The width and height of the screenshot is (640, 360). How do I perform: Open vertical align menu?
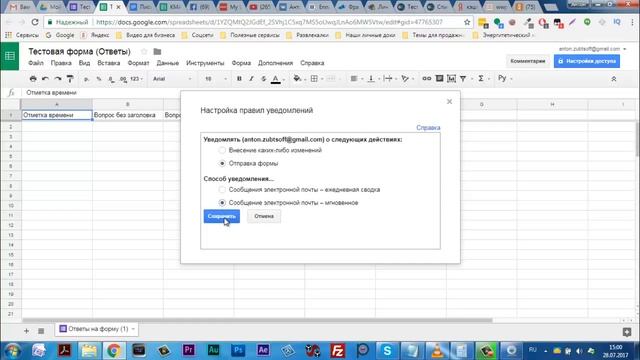pos(371,79)
